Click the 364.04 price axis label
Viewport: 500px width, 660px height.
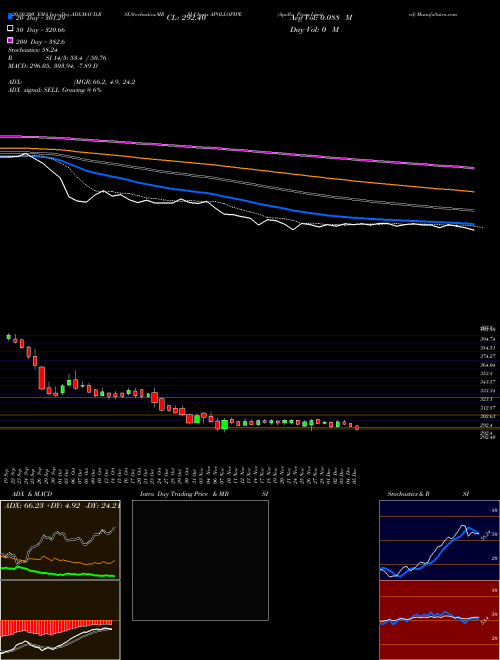(487, 365)
